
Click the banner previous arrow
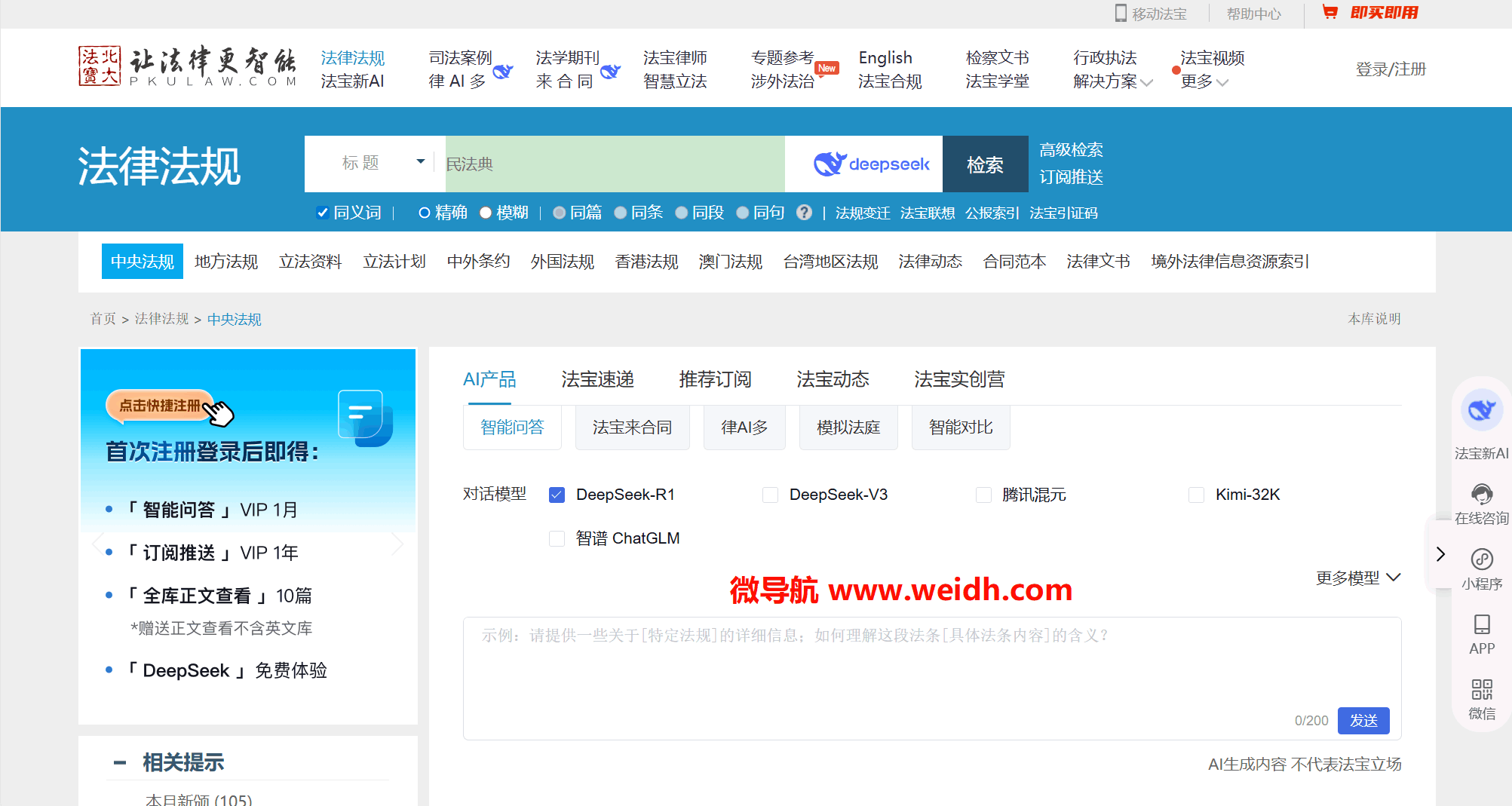coord(97,544)
